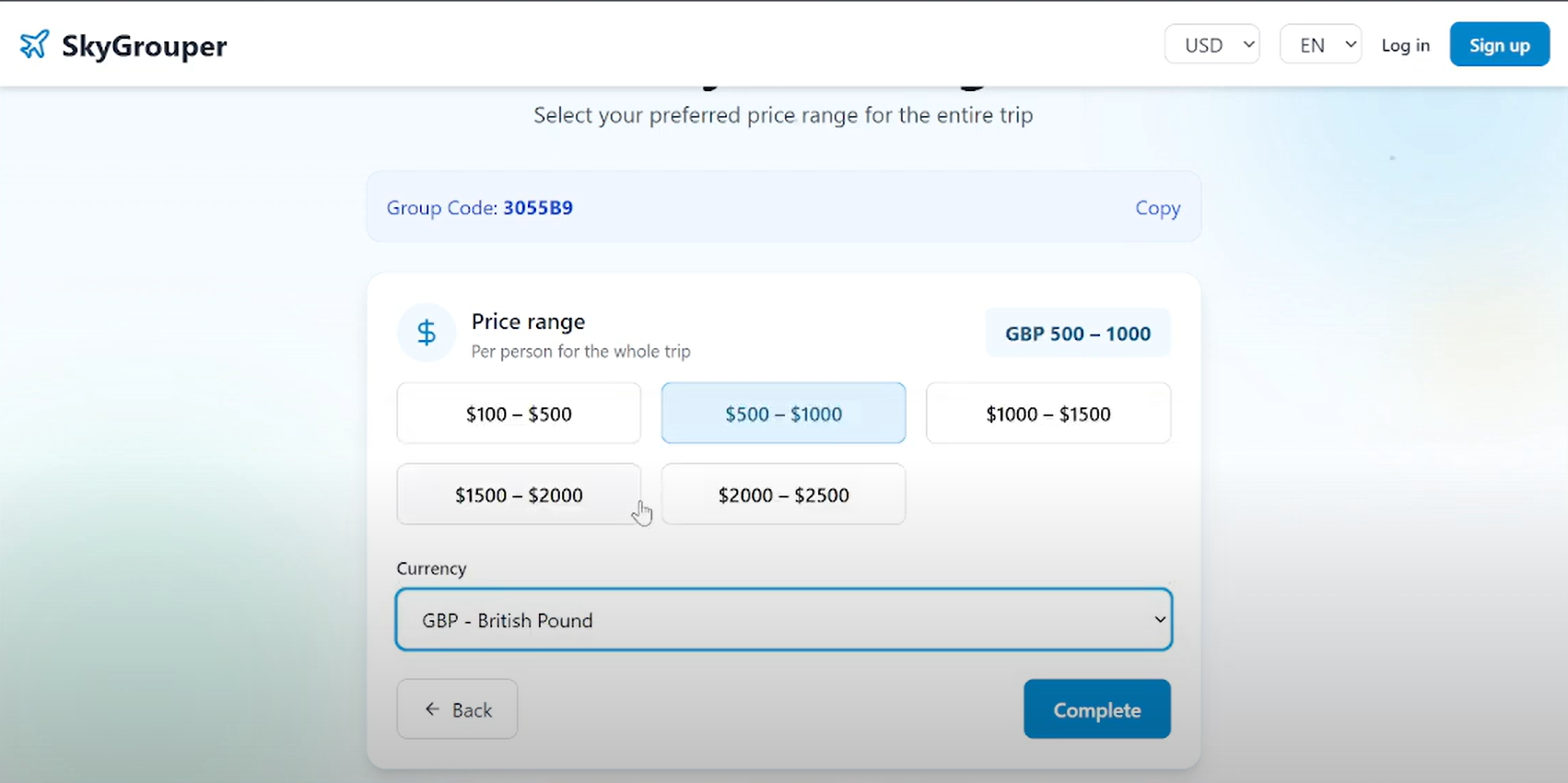1568x783 pixels.
Task: Open the USD currency dropdown in header
Action: click(1211, 45)
